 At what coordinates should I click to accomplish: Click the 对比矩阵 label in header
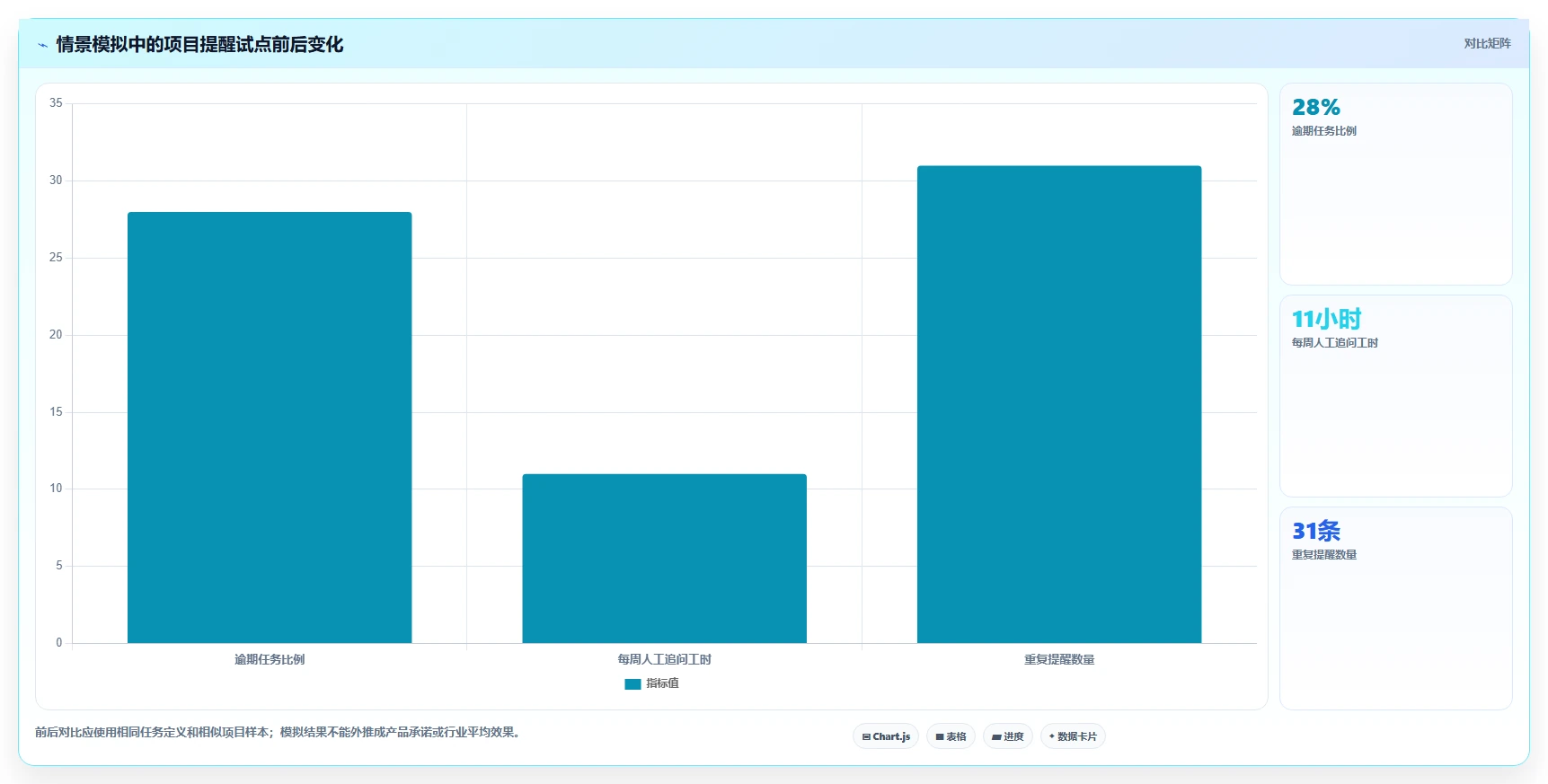[1487, 43]
